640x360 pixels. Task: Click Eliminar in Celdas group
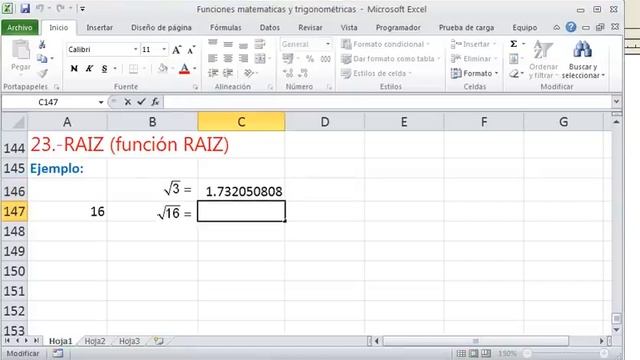(474, 59)
